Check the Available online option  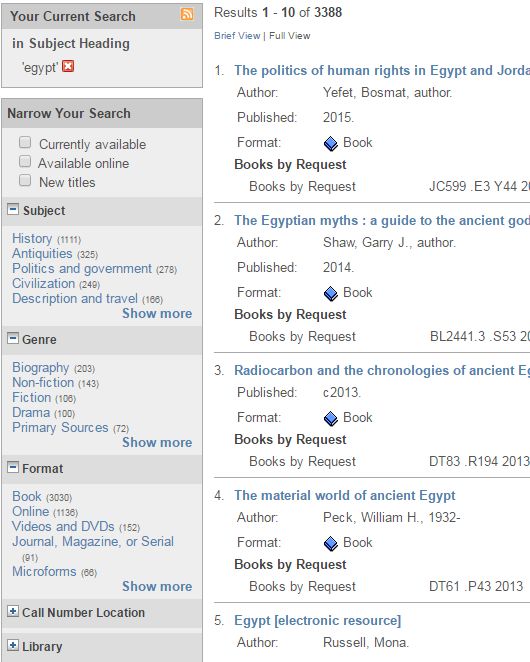tap(25, 161)
